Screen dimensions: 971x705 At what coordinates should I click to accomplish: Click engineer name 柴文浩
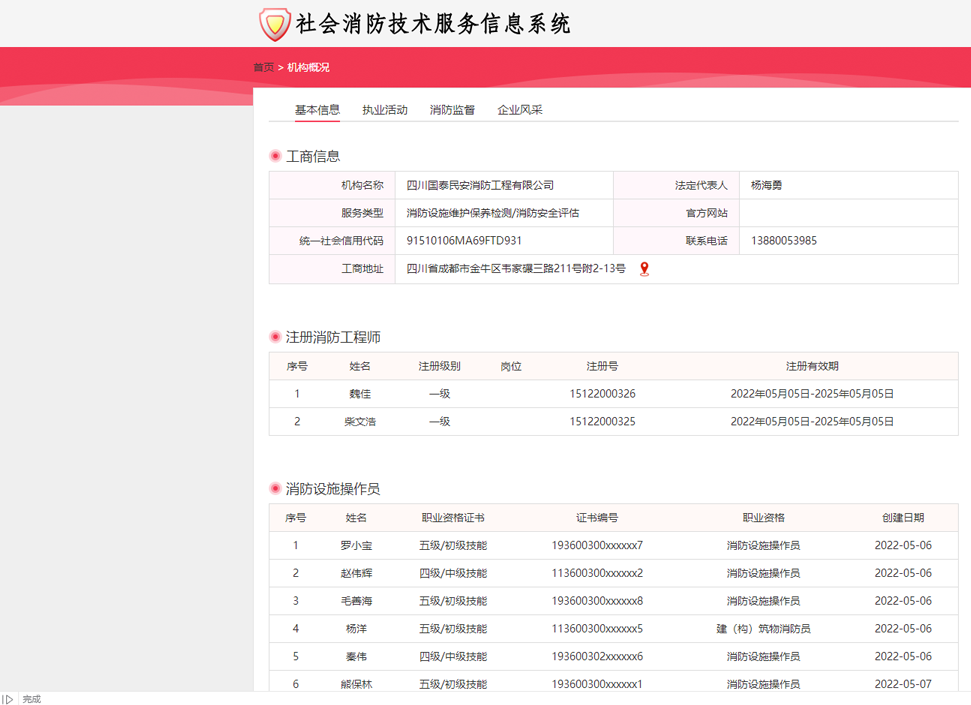click(360, 421)
